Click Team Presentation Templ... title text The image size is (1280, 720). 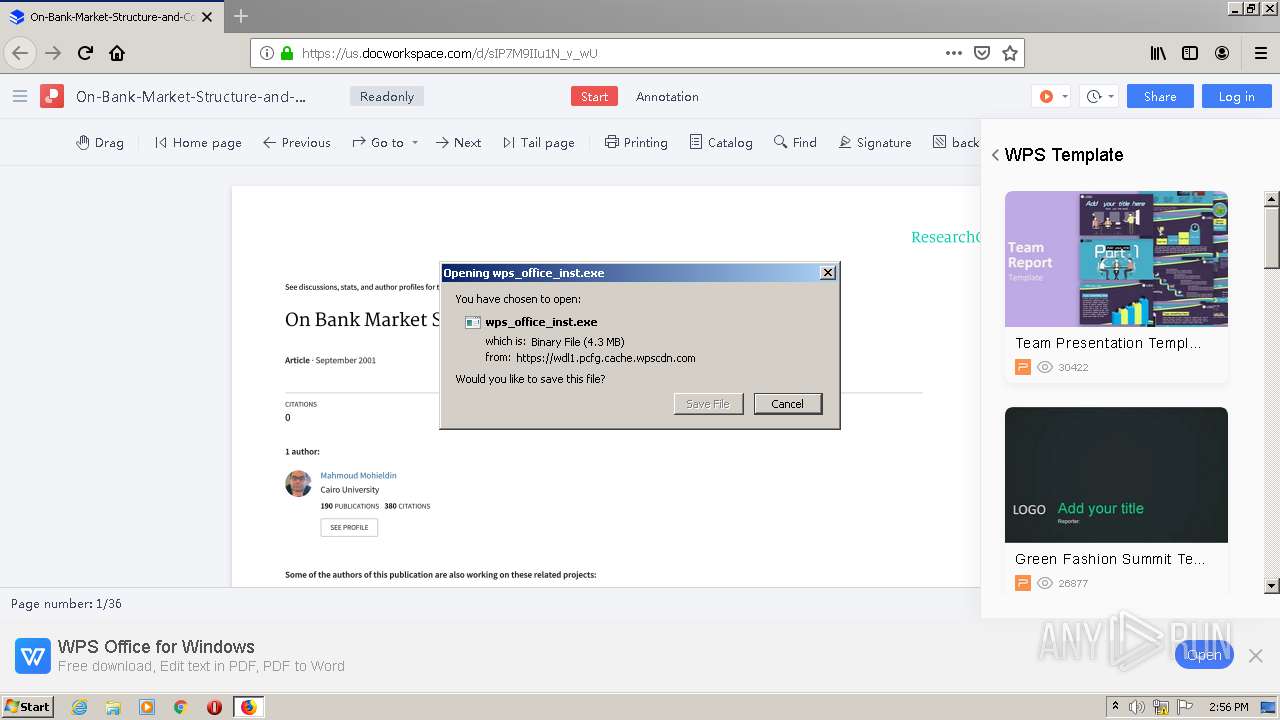click(x=1108, y=343)
